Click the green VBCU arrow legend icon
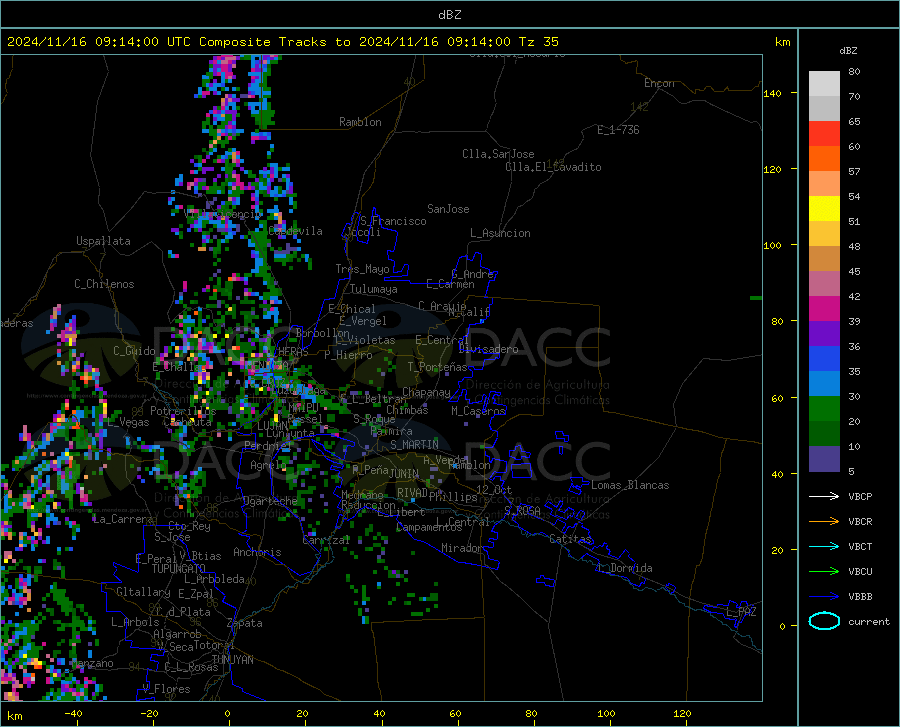Viewport: 900px width, 727px height. click(824, 571)
